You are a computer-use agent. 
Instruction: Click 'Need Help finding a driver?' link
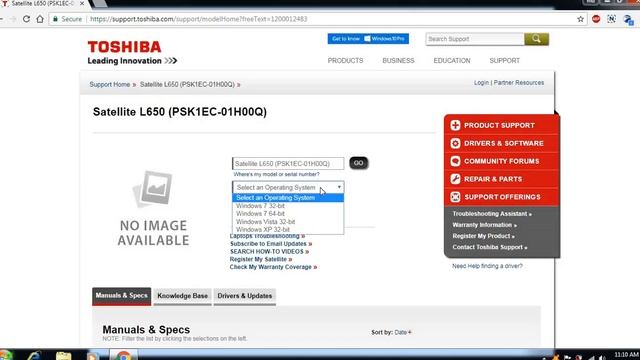(487, 266)
